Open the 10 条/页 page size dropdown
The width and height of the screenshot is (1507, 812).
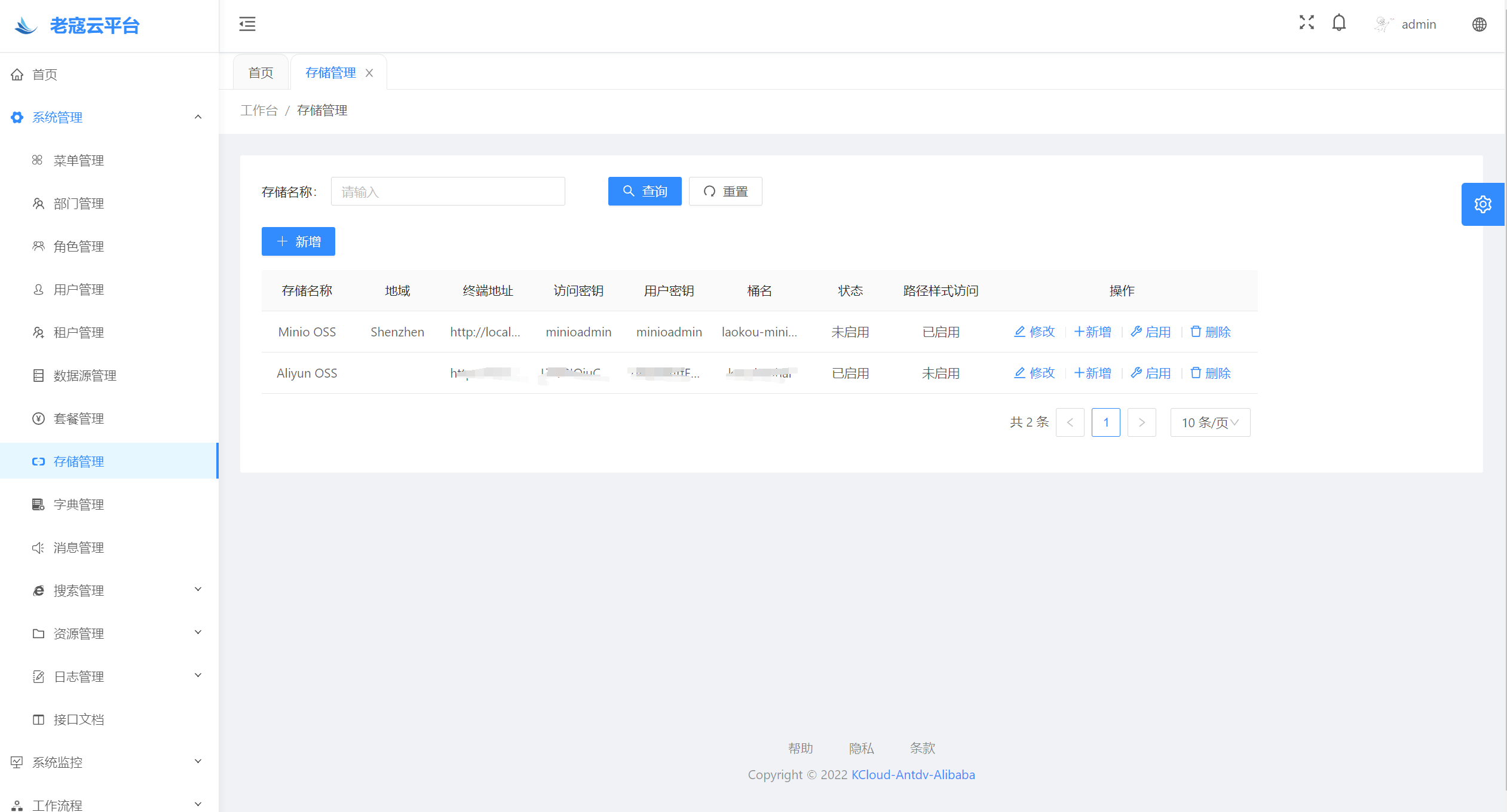[x=1209, y=422]
